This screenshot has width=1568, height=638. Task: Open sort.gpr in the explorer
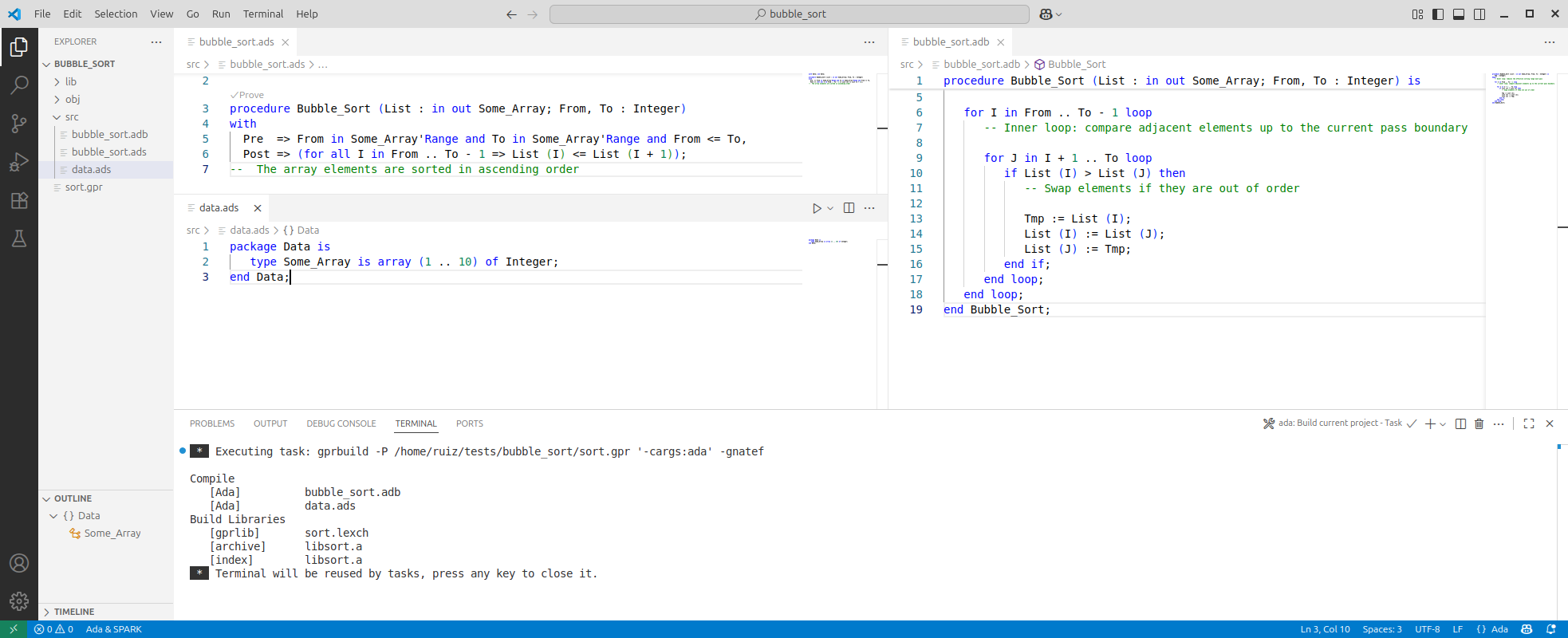point(84,187)
